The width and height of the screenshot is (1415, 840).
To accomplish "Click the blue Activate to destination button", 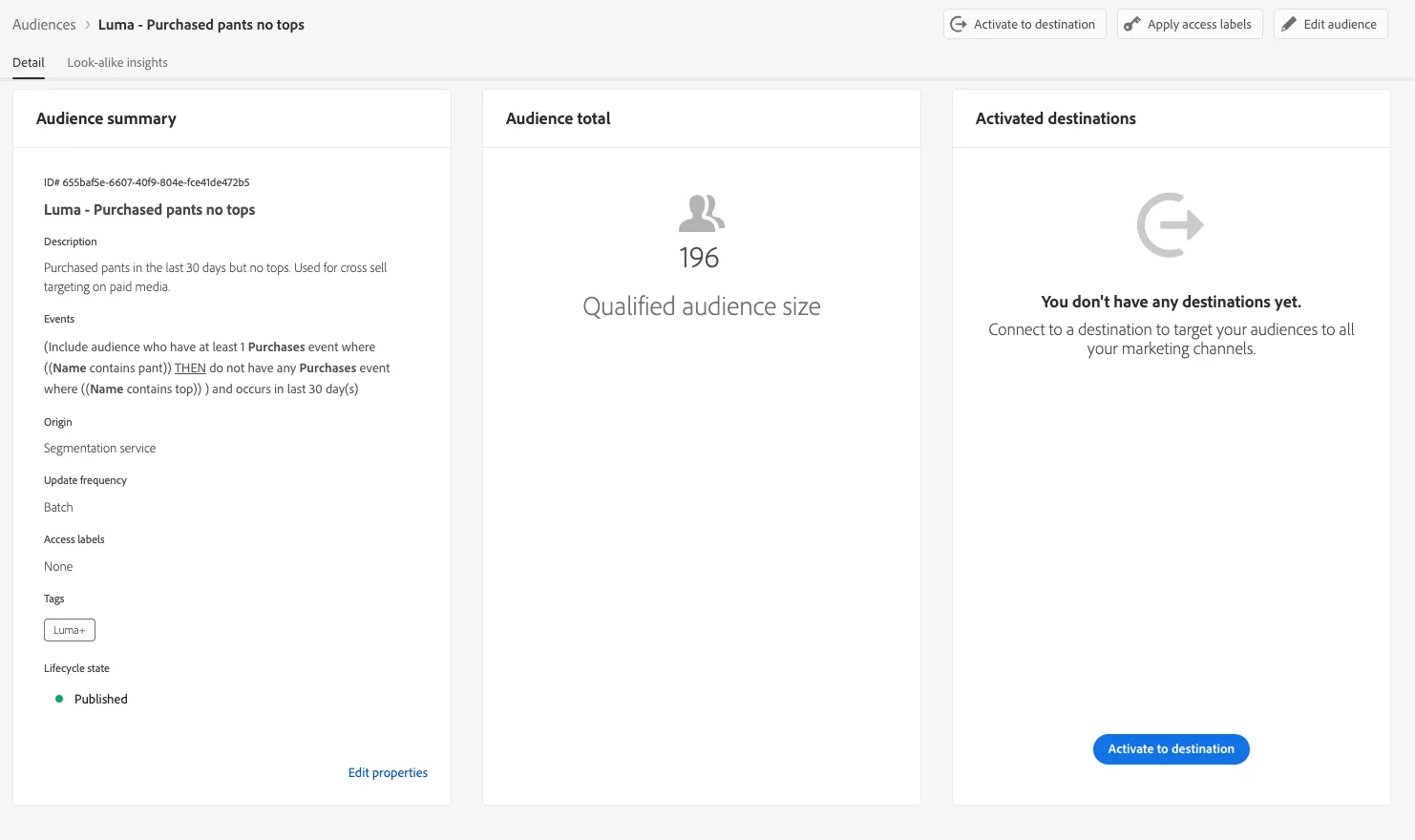I will pos(1172,749).
